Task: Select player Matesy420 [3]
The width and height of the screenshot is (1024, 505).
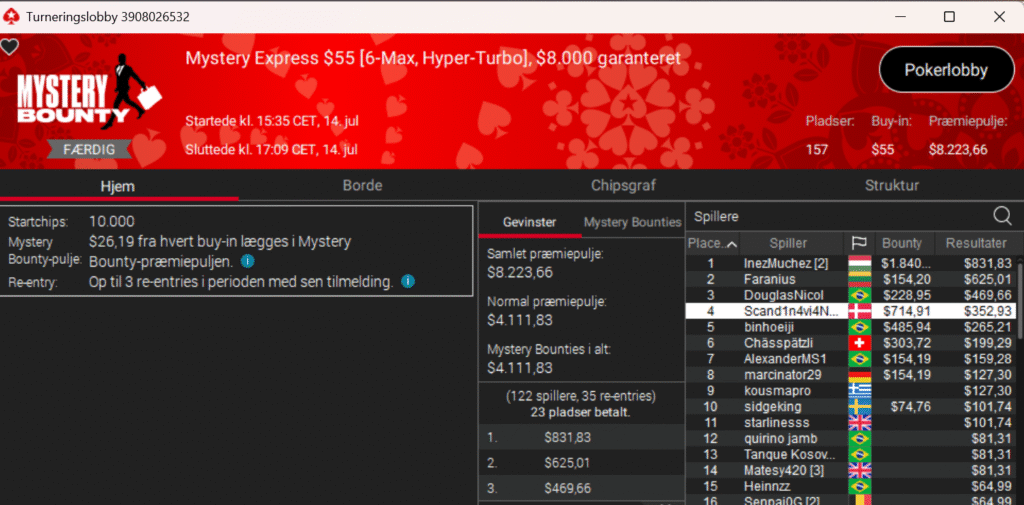Action: tap(850, 470)
